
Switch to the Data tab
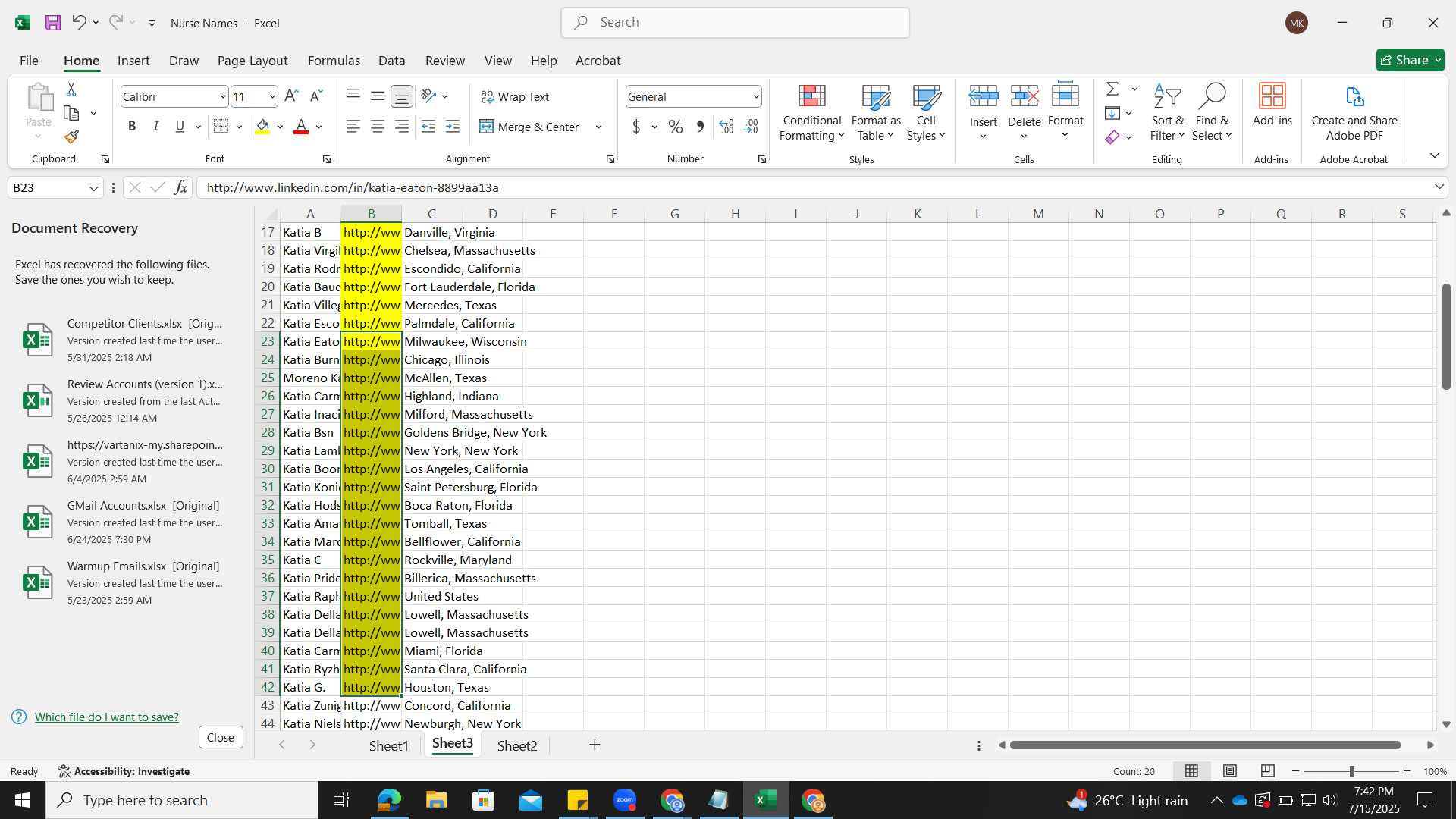point(391,61)
